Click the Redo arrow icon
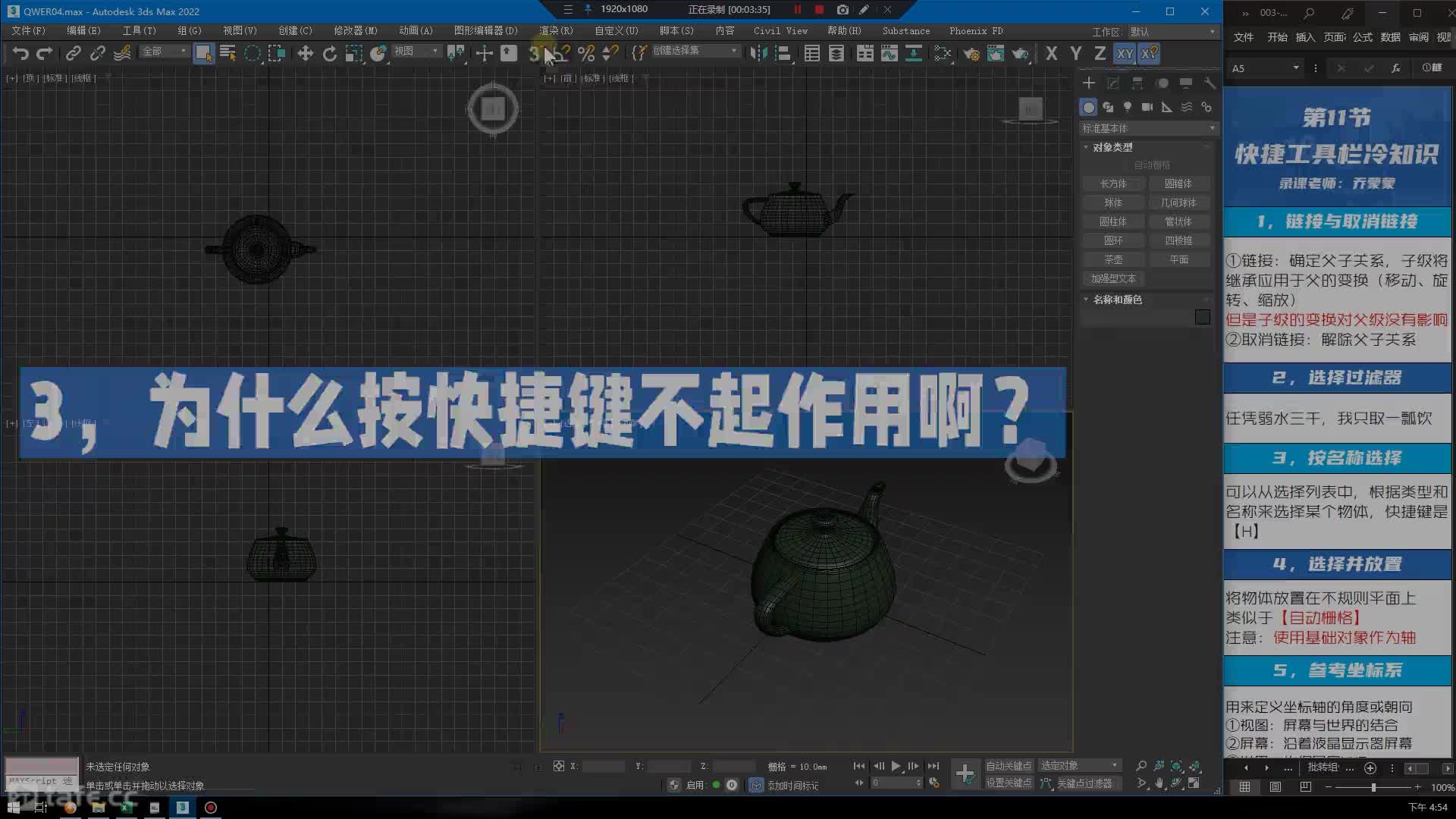Image resolution: width=1456 pixels, height=819 pixels. (x=45, y=53)
